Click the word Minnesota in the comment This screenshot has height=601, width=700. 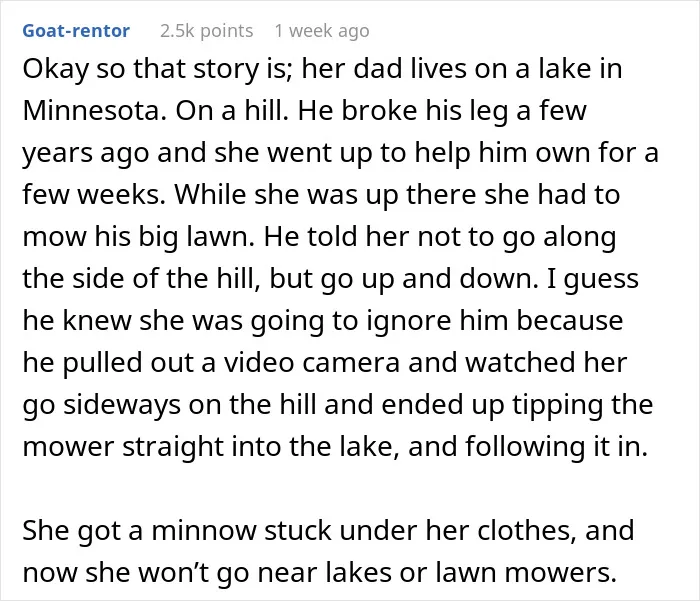click(x=91, y=110)
